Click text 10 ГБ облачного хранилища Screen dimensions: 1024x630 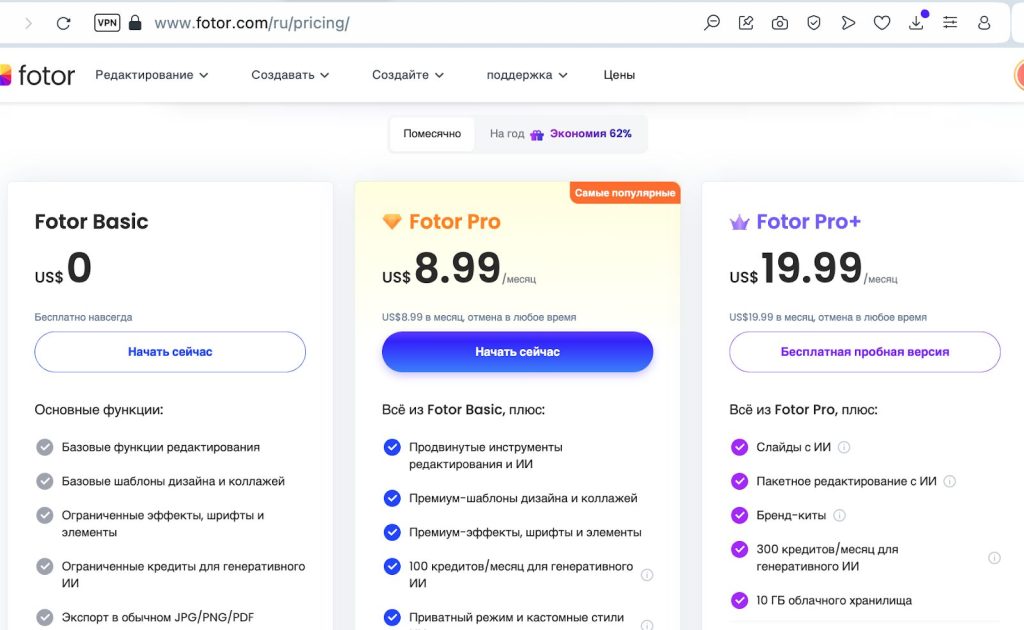834,600
